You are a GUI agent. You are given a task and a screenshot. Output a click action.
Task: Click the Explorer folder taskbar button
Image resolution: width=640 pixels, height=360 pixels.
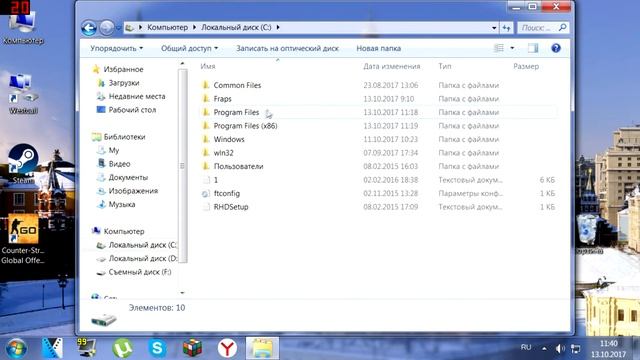coord(262,348)
